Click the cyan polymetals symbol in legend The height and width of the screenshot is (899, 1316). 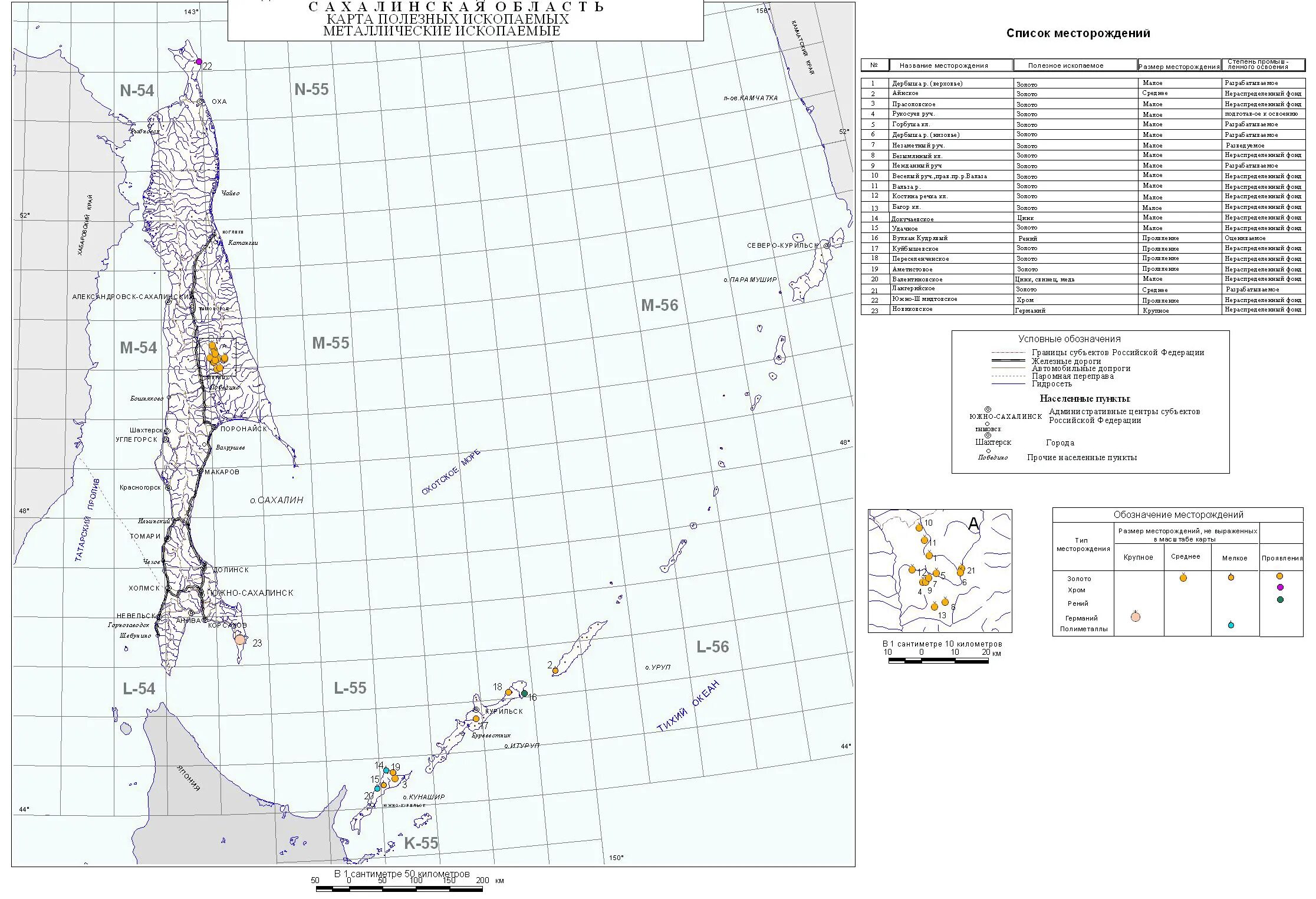click(1231, 625)
